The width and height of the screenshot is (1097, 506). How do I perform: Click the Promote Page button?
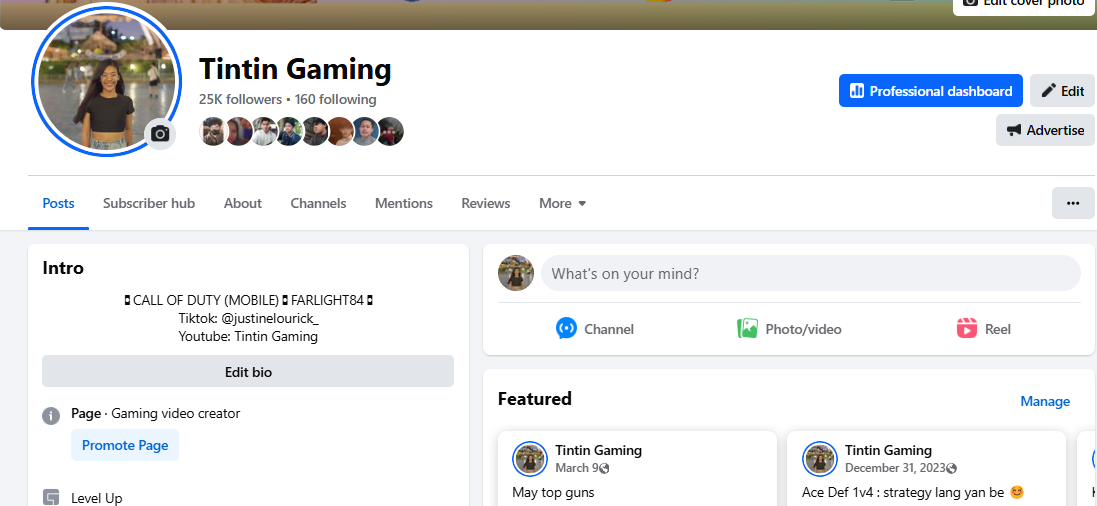click(125, 445)
